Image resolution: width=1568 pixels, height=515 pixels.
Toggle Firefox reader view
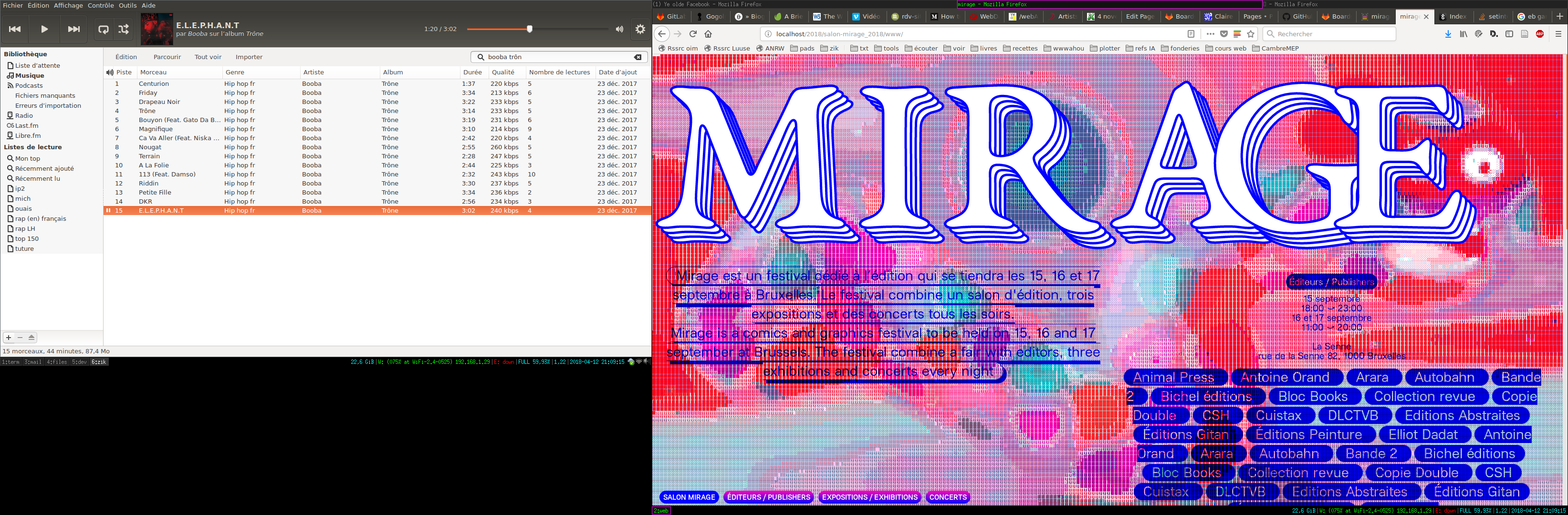click(x=1191, y=34)
